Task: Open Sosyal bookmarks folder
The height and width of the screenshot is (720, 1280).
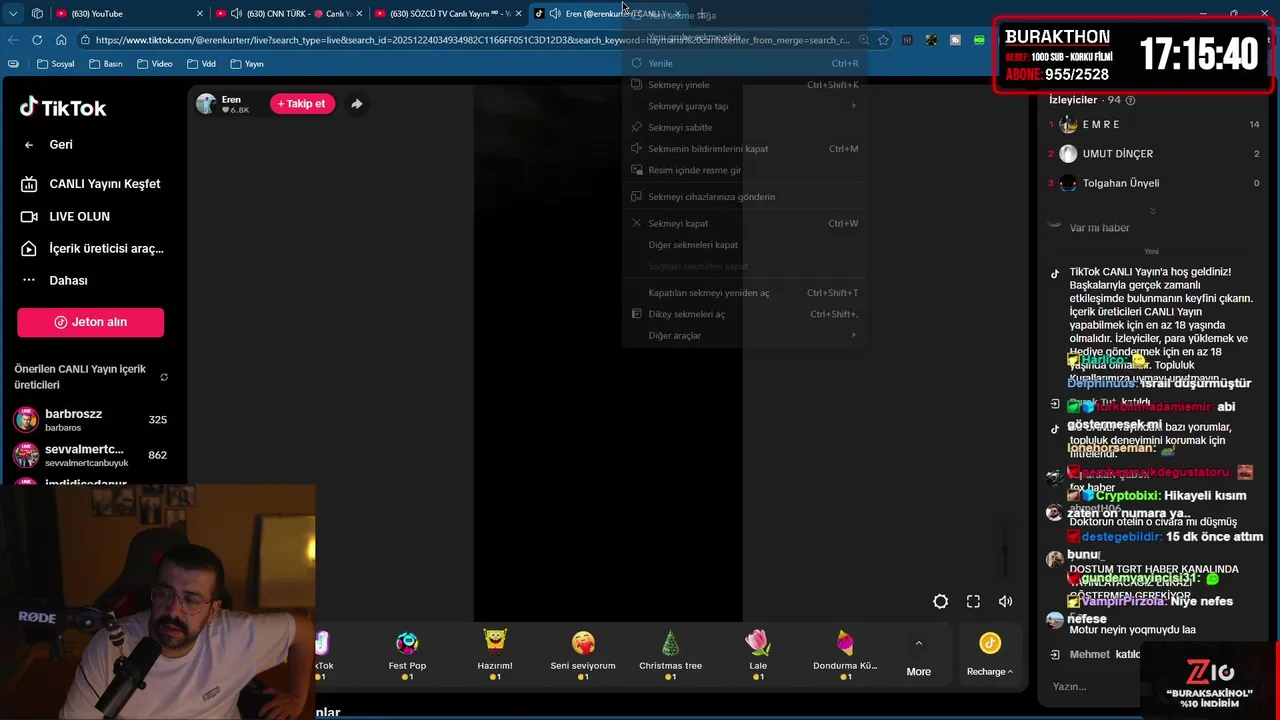Action: tap(55, 64)
